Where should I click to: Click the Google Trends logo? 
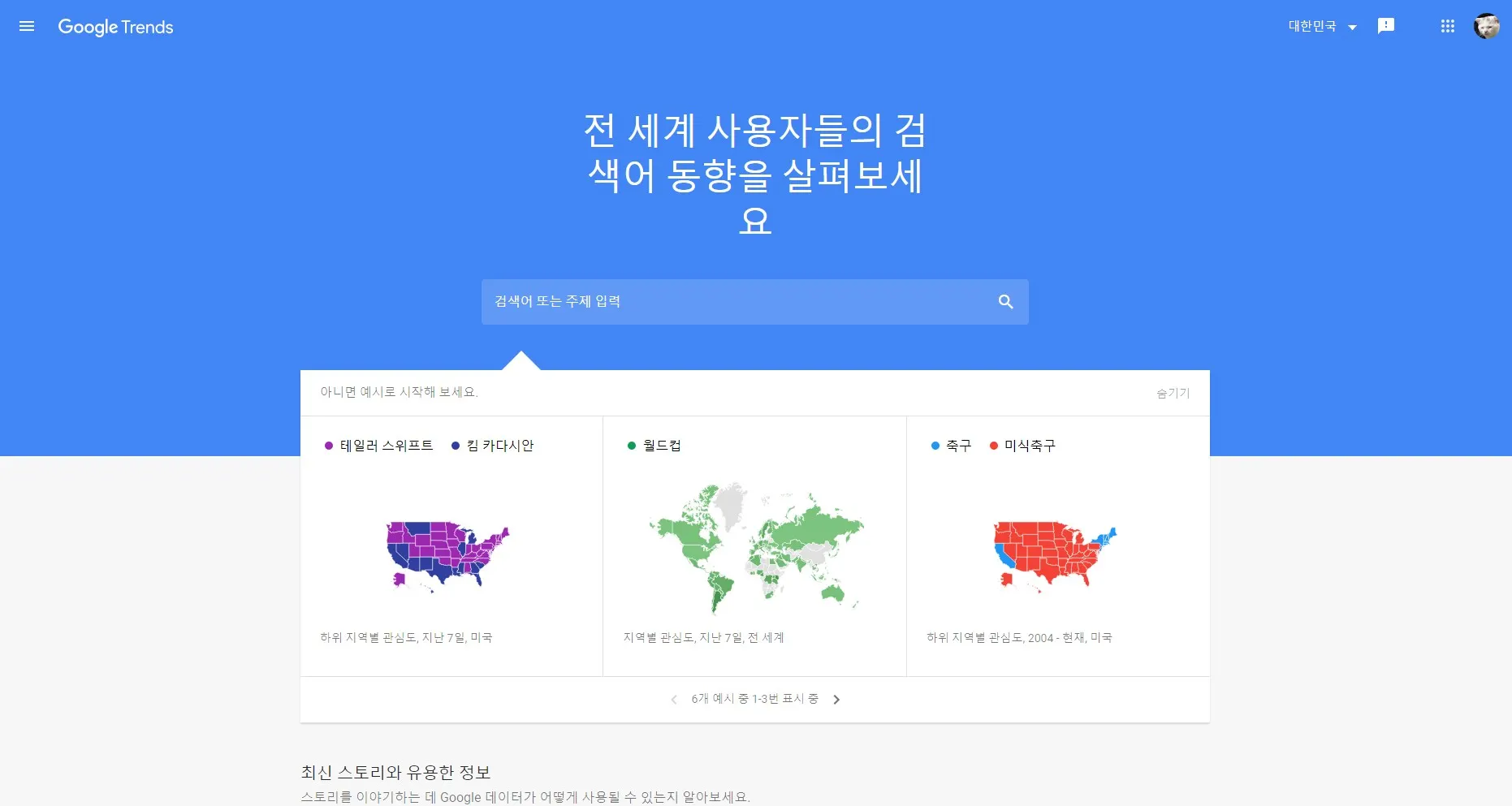(x=115, y=27)
